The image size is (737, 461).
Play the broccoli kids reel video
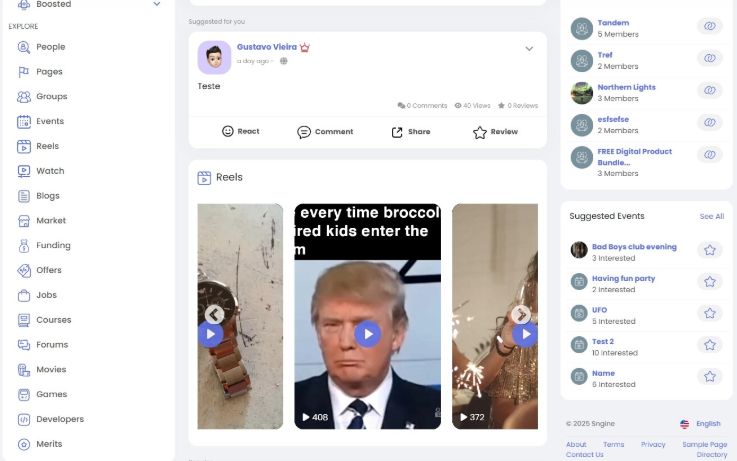click(368, 334)
